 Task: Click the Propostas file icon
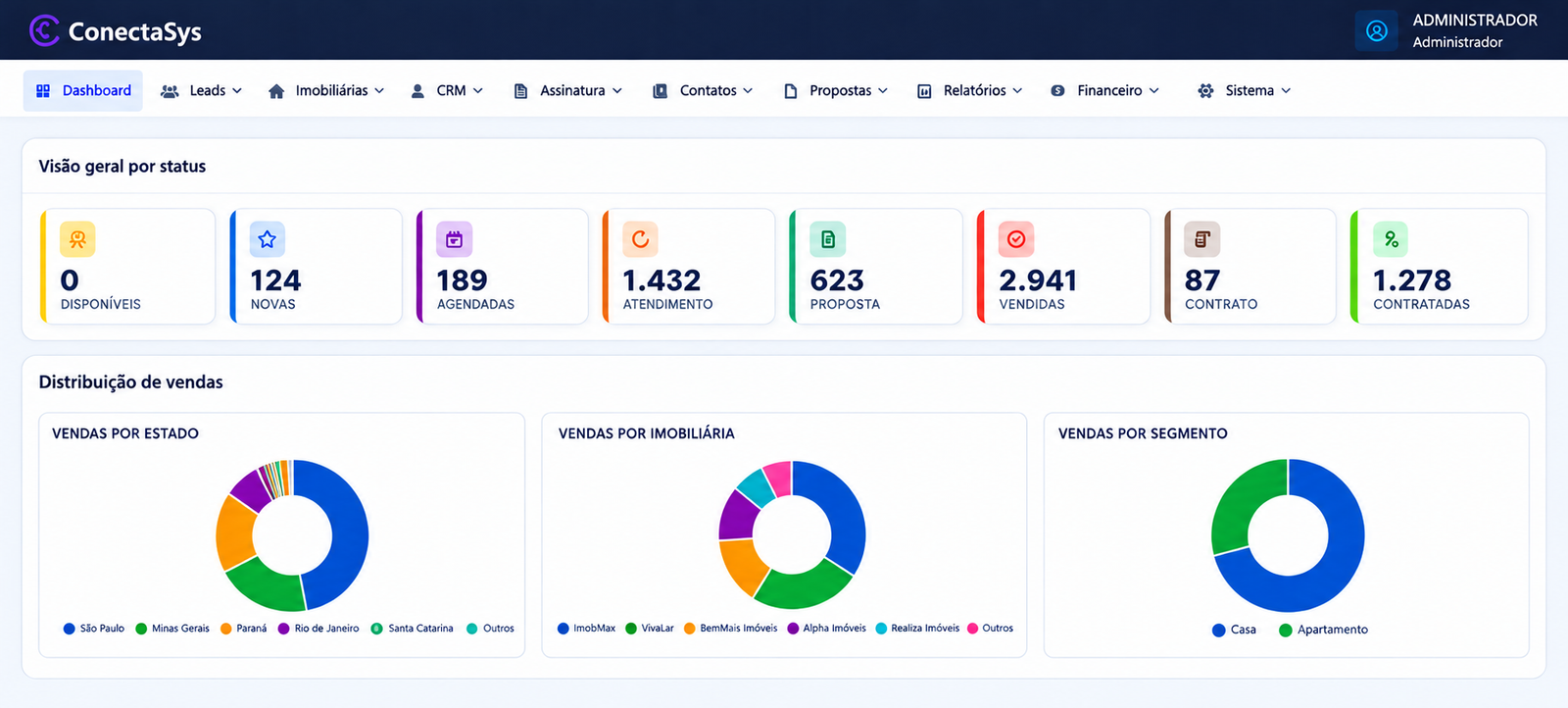(791, 91)
